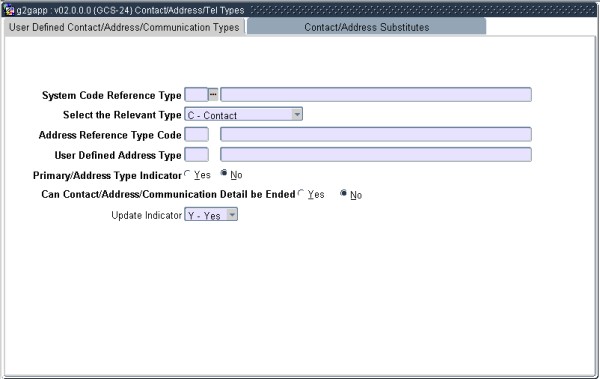The width and height of the screenshot is (600, 379).
Task: Click the 'User Defined Address Type' label
Action: (x=118, y=155)
